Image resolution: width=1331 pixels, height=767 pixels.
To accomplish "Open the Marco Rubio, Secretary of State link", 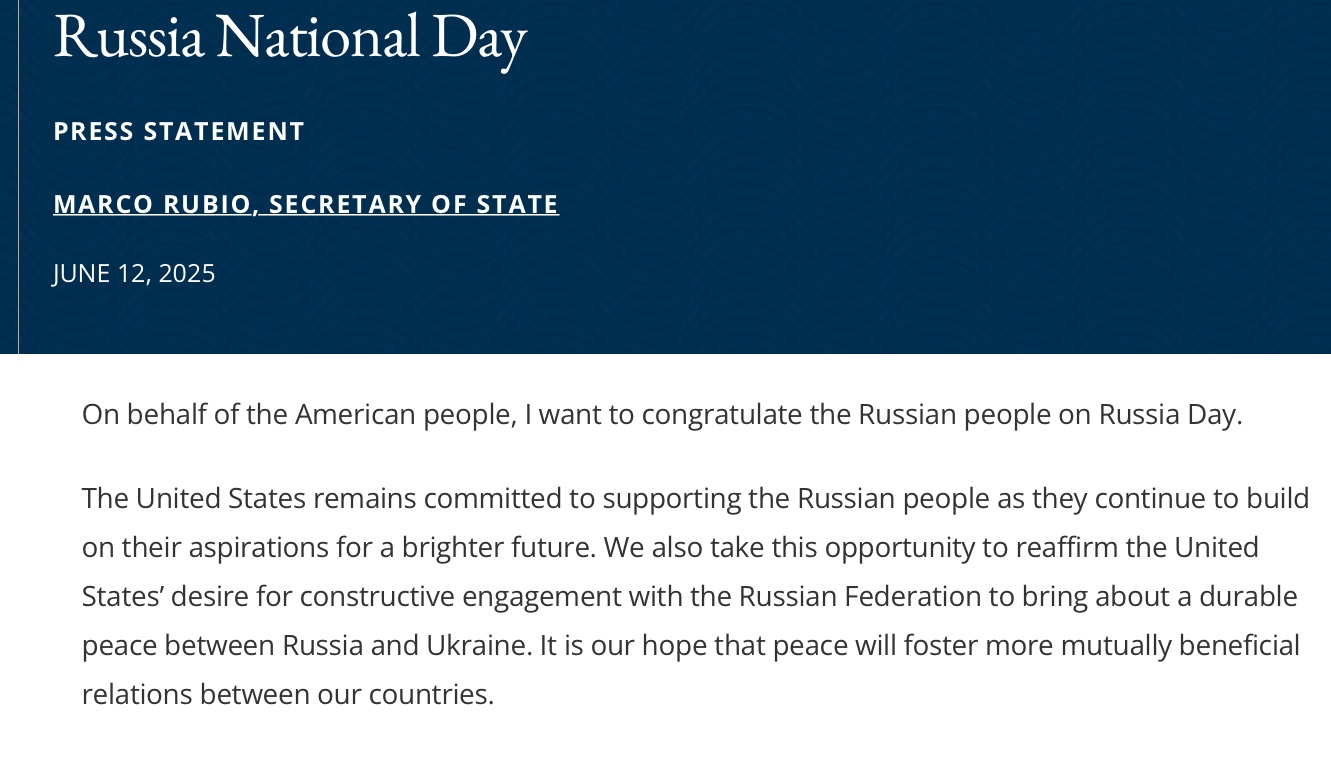I will (306, 204).
